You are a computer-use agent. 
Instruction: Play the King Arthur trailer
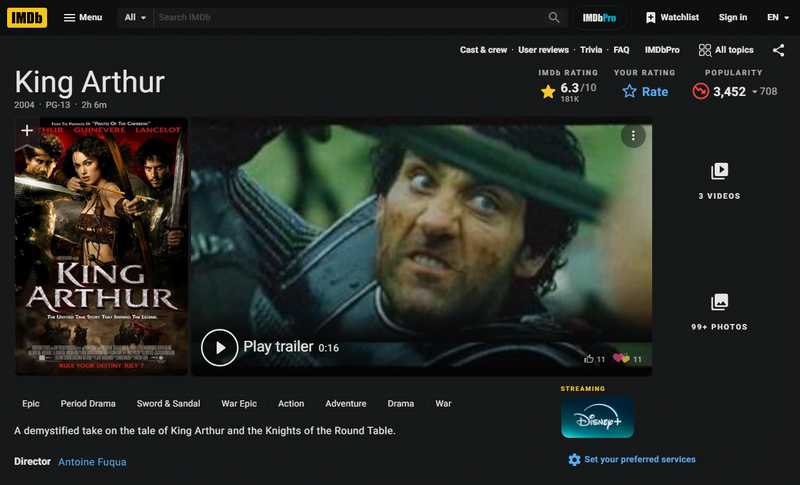[x=220, y=347]
